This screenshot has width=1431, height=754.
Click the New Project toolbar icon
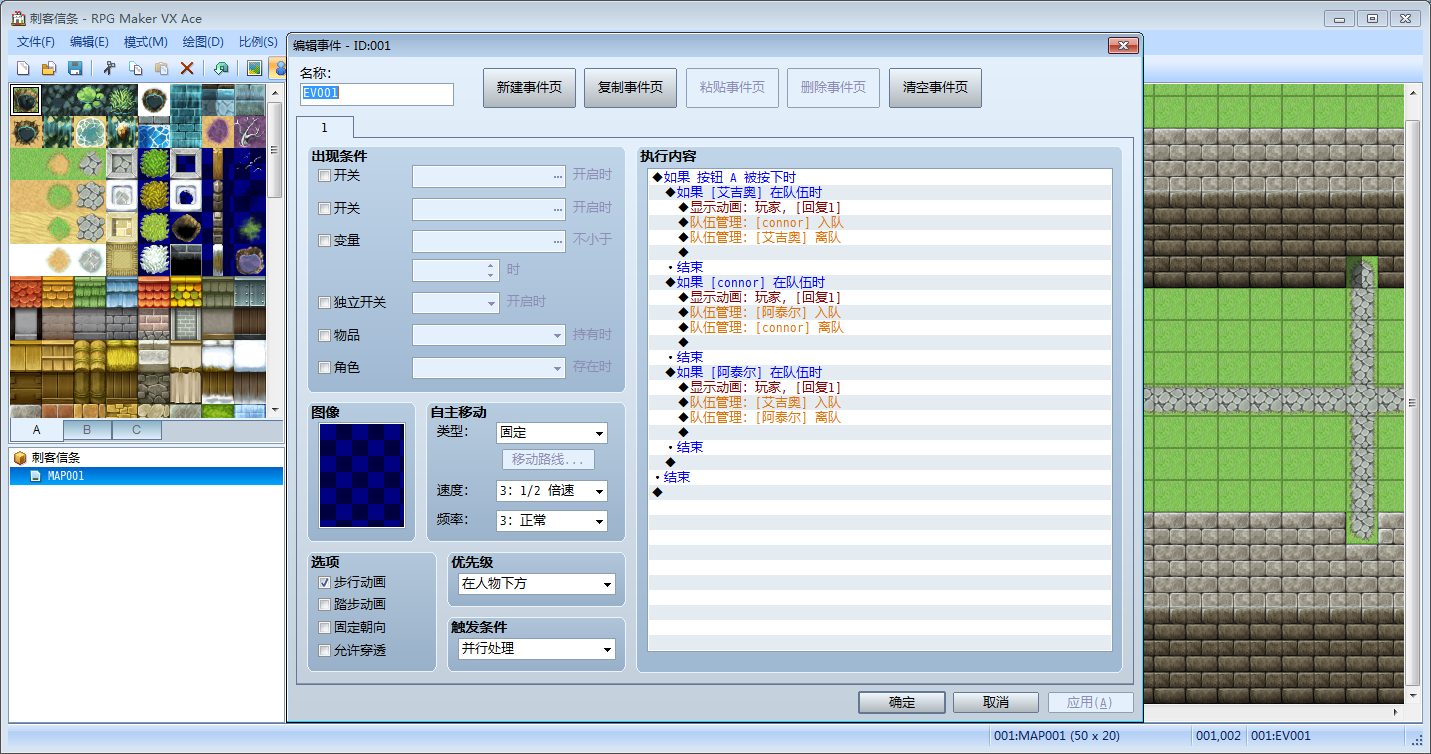click(x=22, y=68)
